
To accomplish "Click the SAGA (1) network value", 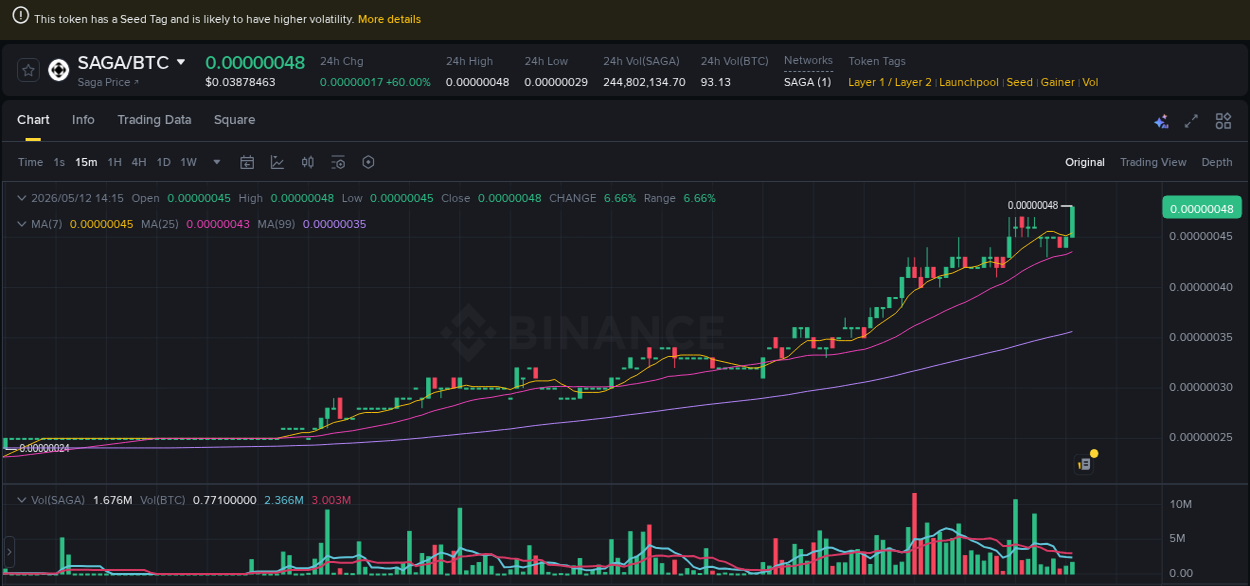I will pos(807,82).
